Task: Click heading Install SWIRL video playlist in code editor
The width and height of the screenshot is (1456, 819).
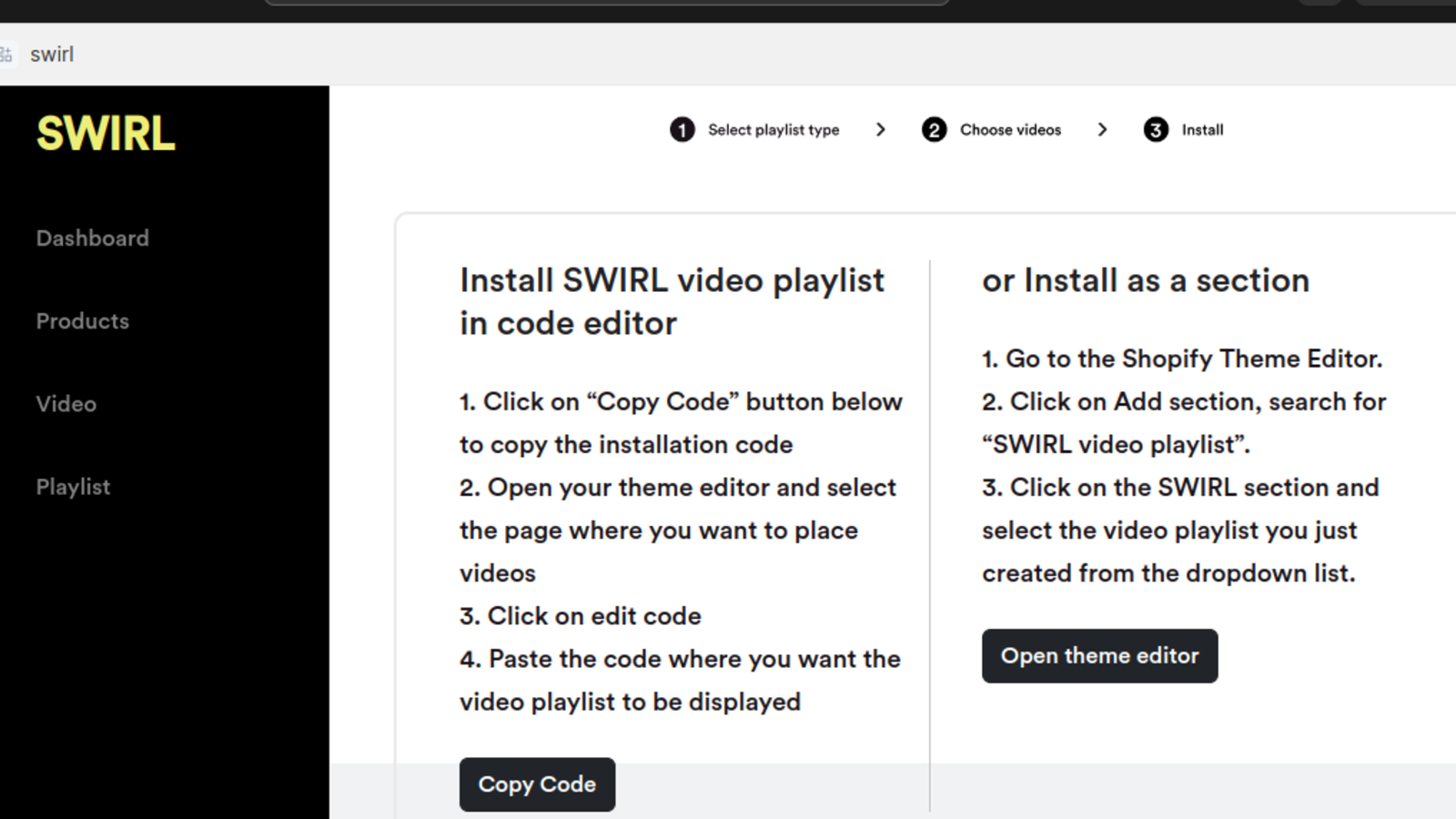Action: coord(672,302)
